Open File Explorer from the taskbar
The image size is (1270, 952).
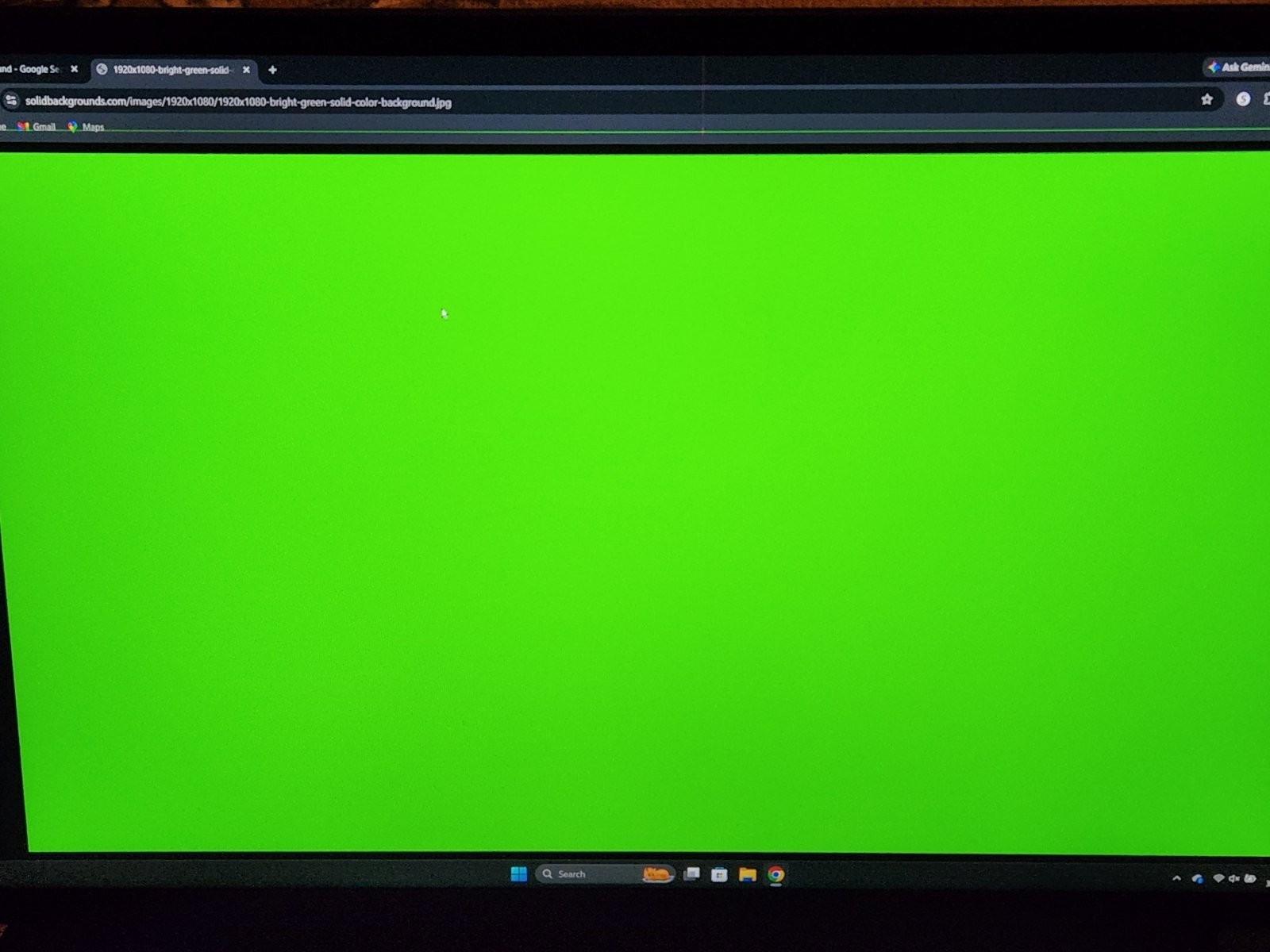[x=747, y=874]
